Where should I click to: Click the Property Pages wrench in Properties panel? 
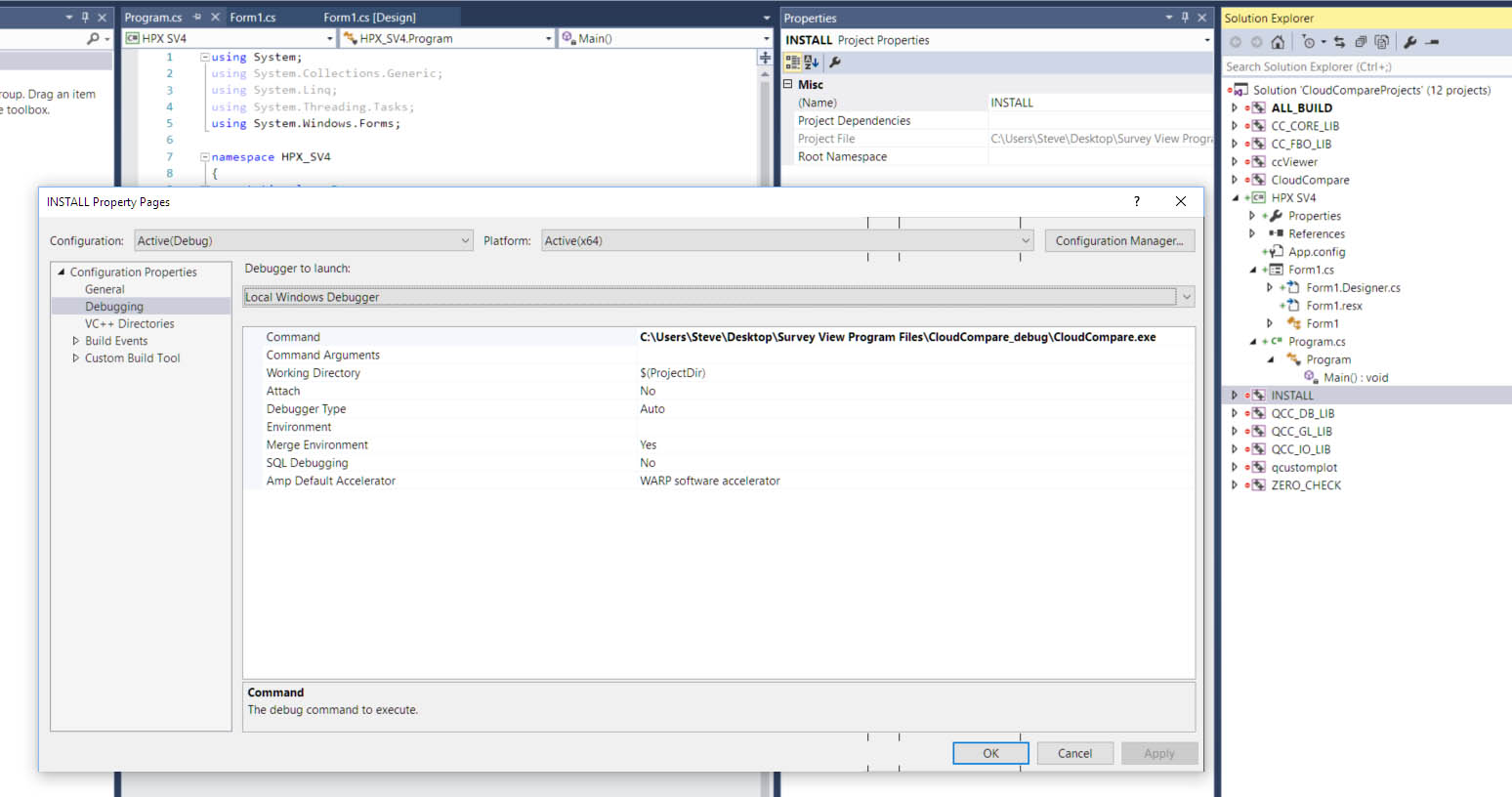835,63
